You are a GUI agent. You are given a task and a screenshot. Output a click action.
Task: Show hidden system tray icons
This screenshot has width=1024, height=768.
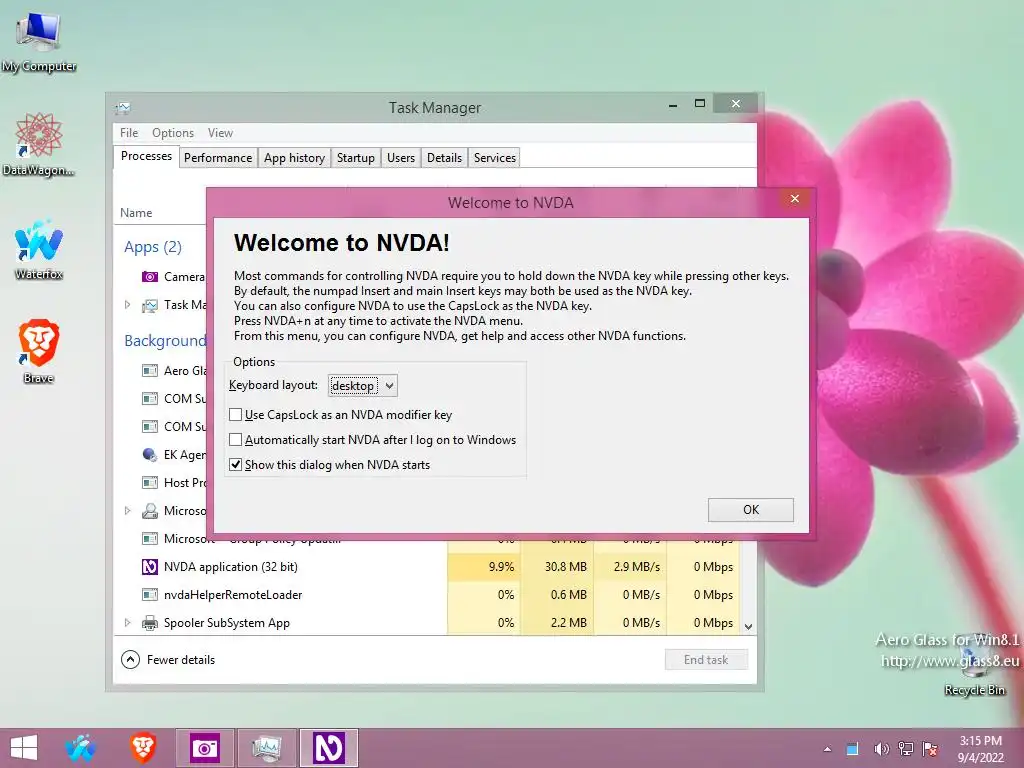click(x=827, y=749)
